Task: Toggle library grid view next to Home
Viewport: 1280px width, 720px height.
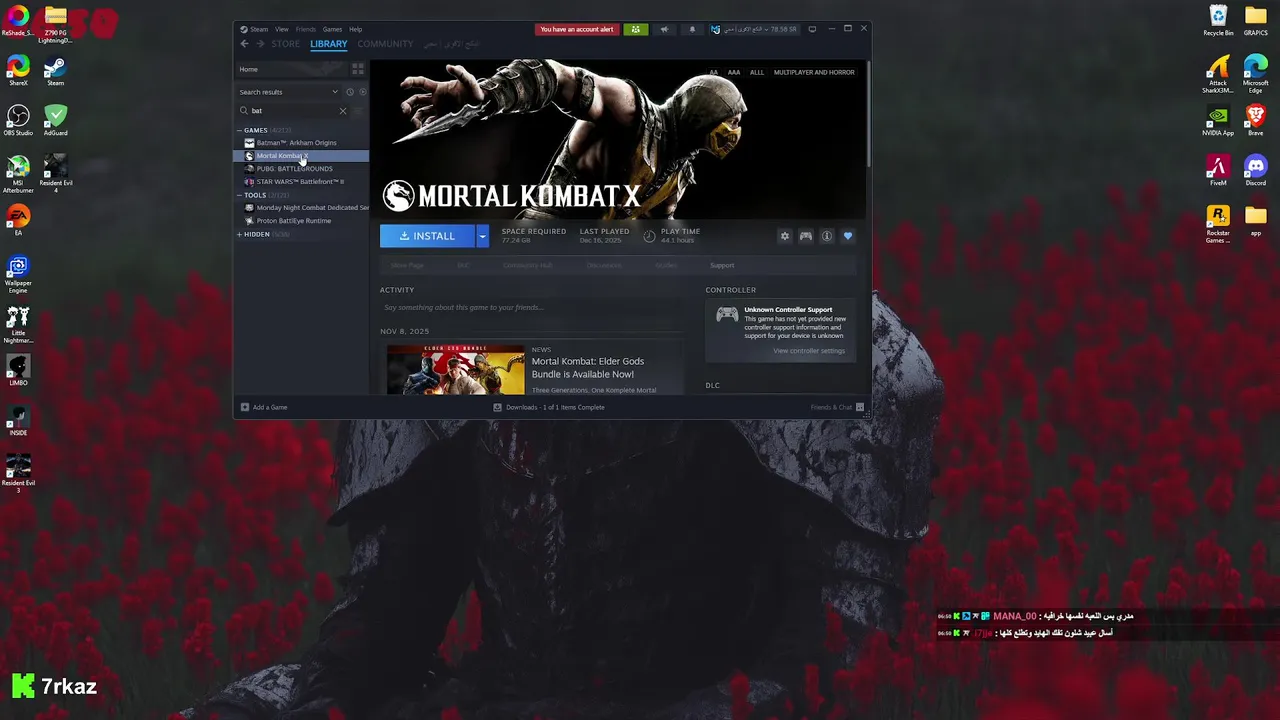Action: 358,69
